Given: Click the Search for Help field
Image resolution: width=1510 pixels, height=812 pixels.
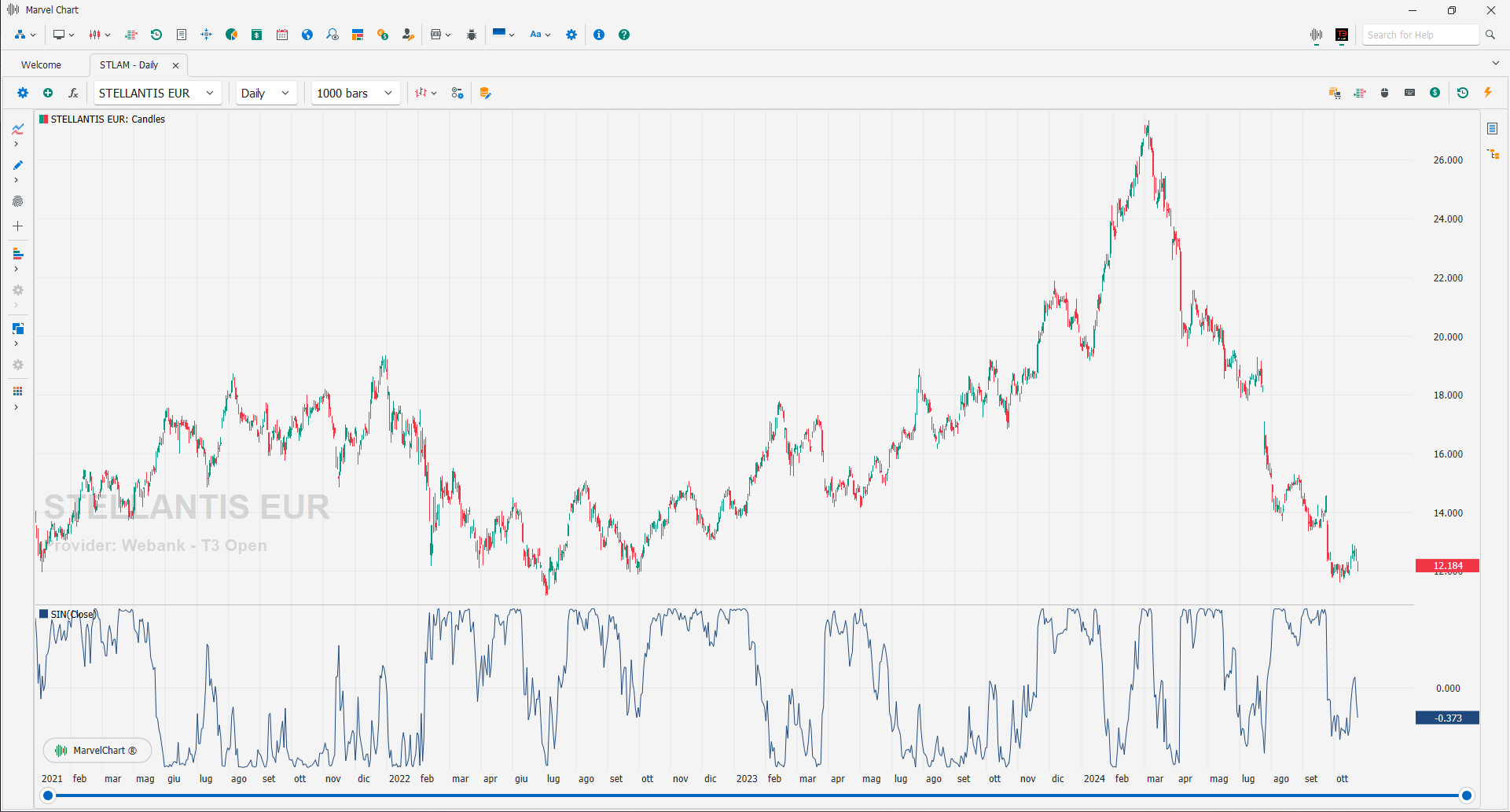Looking at the screenshot, I should (1421, 35).
